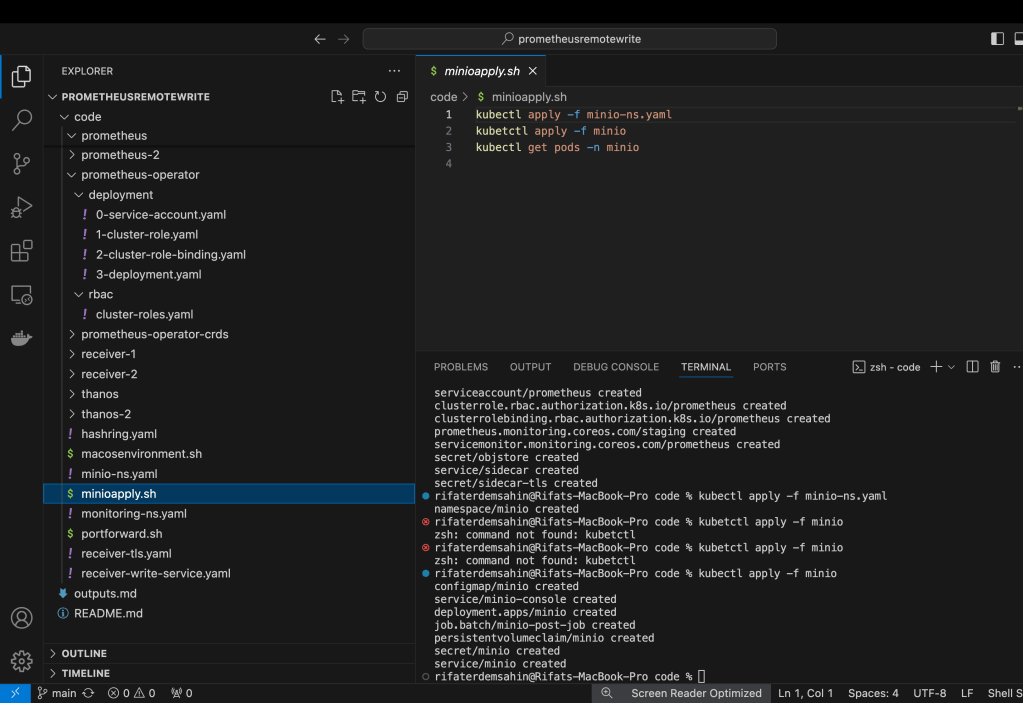Open the Docker view in activity bar
This screenshot has height=703, width=1023.
point(22,338)
